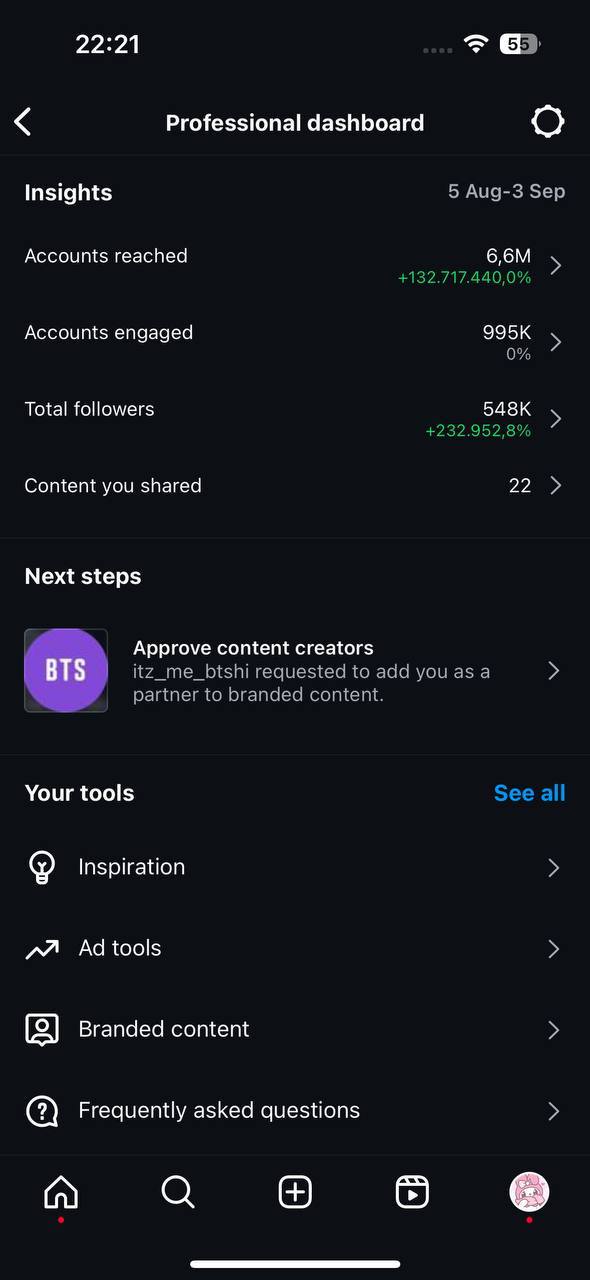This screenshot has width=590, height=1280.
Task: Tap the back arrow icon
Action: coord(23,122)
